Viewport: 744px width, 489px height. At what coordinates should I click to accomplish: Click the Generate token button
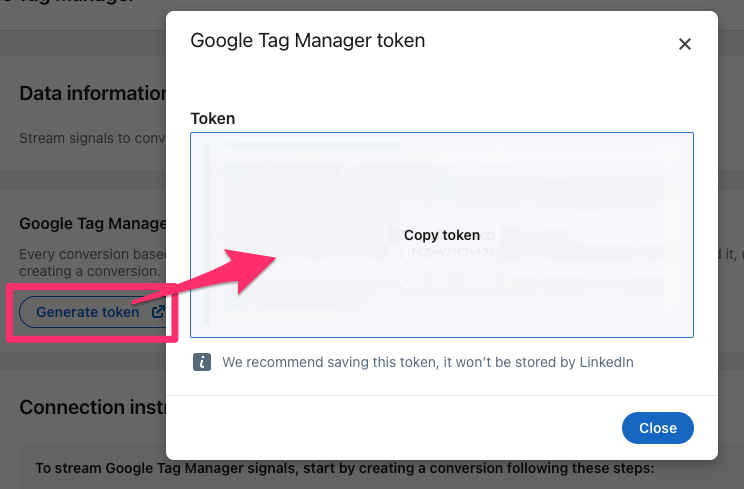click(93, 312)
